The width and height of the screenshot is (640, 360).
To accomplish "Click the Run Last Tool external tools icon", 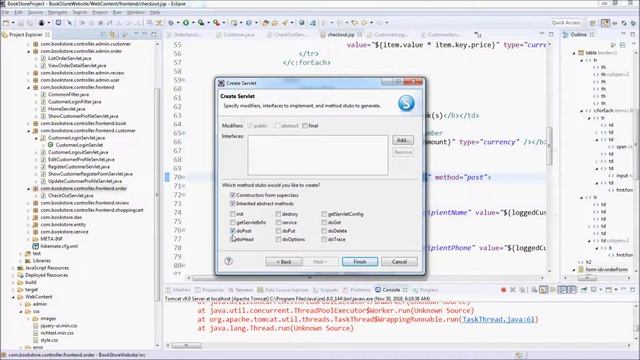I will 217,23.
